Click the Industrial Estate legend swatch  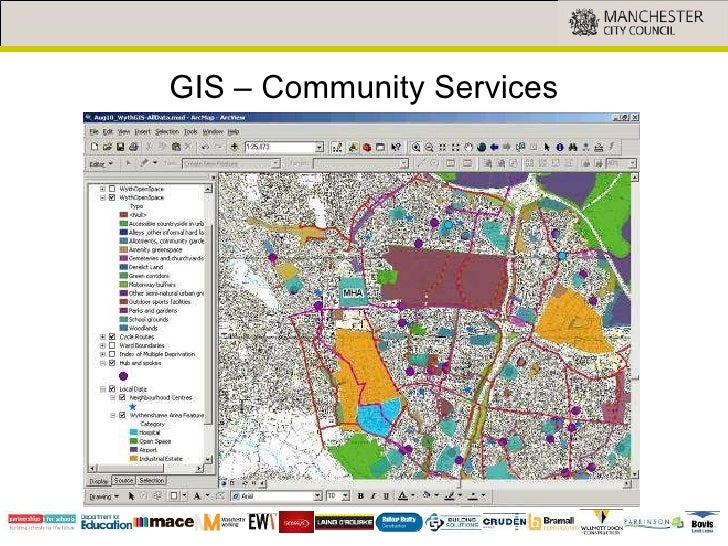click(133, 459)
